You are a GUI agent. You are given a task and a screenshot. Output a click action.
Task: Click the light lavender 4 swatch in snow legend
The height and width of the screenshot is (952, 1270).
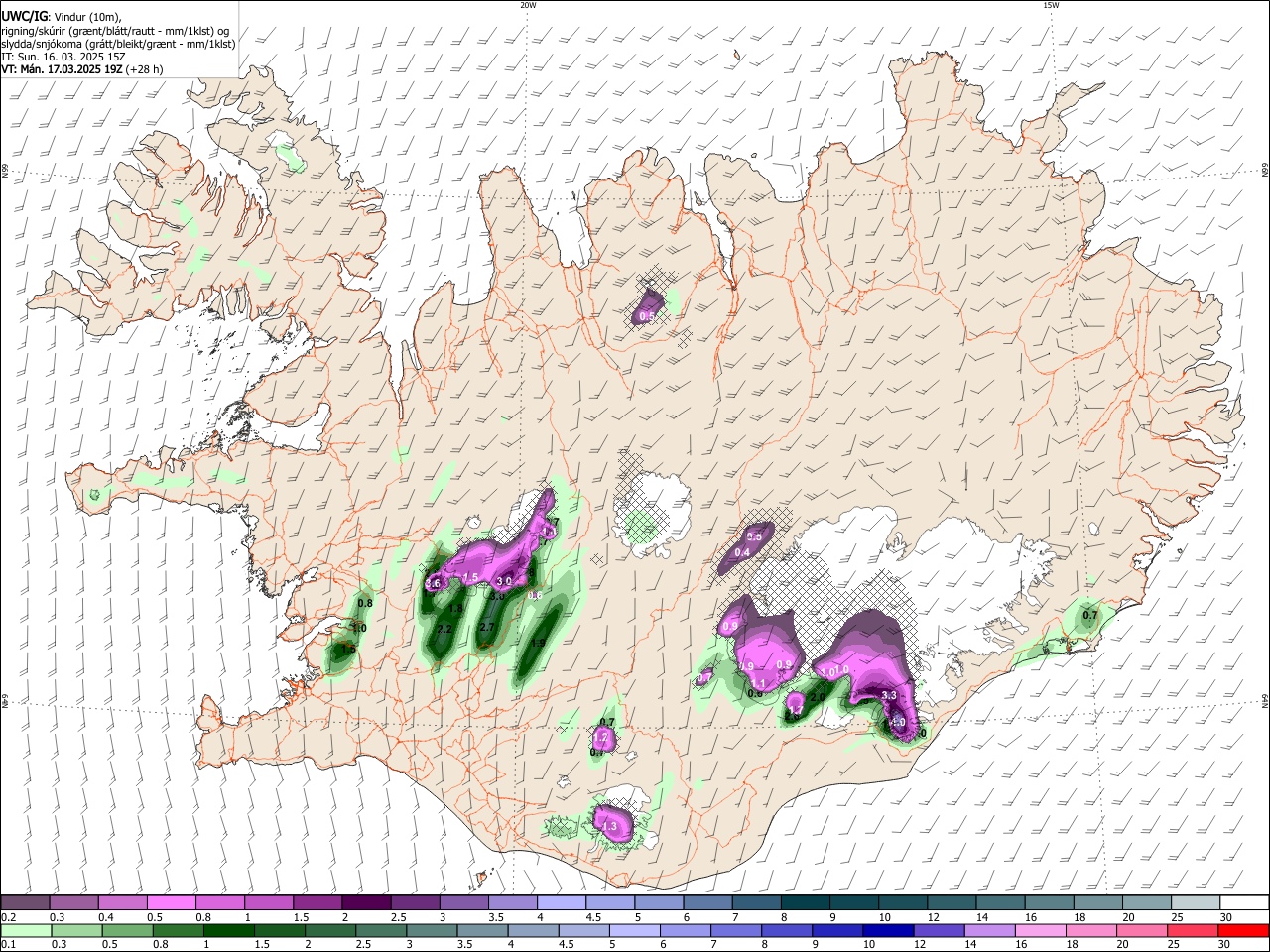click(x=560, y=903)
